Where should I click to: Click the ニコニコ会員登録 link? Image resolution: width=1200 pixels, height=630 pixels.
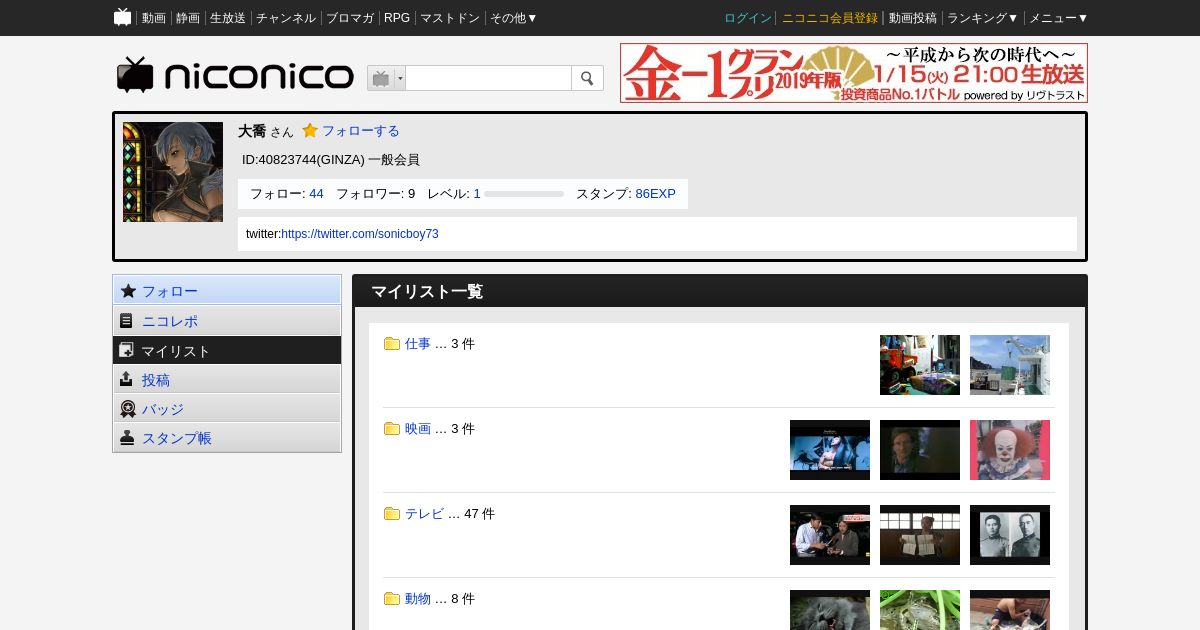tap(830, 18)
